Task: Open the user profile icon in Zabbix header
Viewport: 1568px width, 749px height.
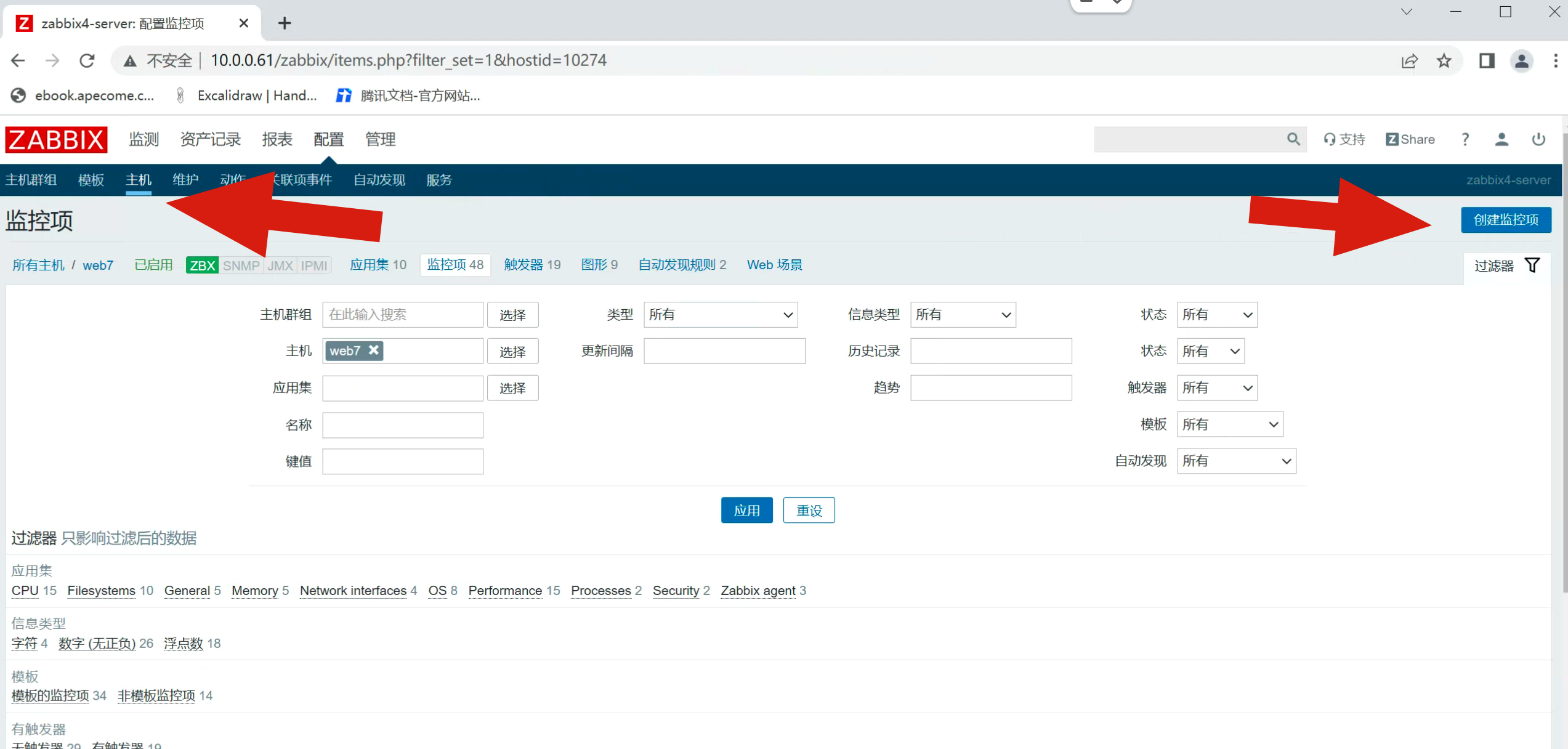Action: (1501, 139)
